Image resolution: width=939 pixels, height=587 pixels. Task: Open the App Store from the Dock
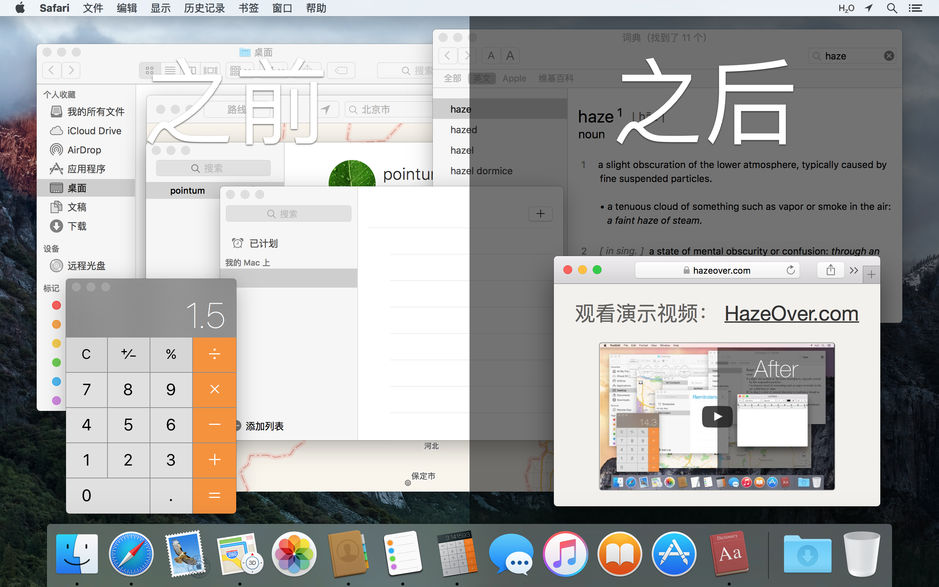[673, 553]
